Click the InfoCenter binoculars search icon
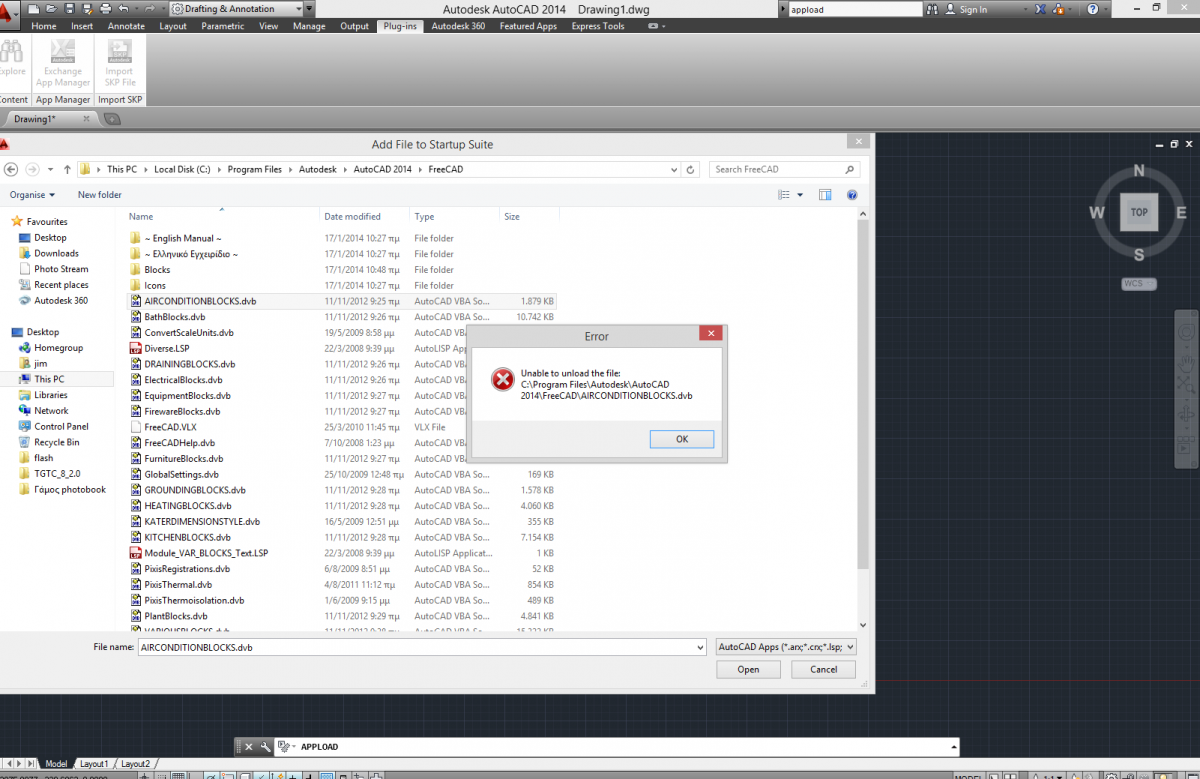Screen dimensions: 1200x779 (933, 9)
